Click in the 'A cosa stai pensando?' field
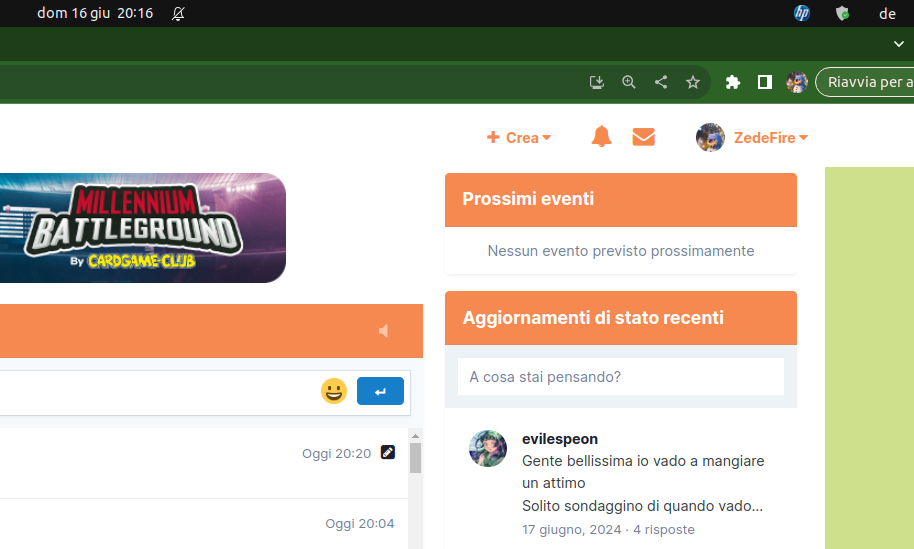 [621, 376]
